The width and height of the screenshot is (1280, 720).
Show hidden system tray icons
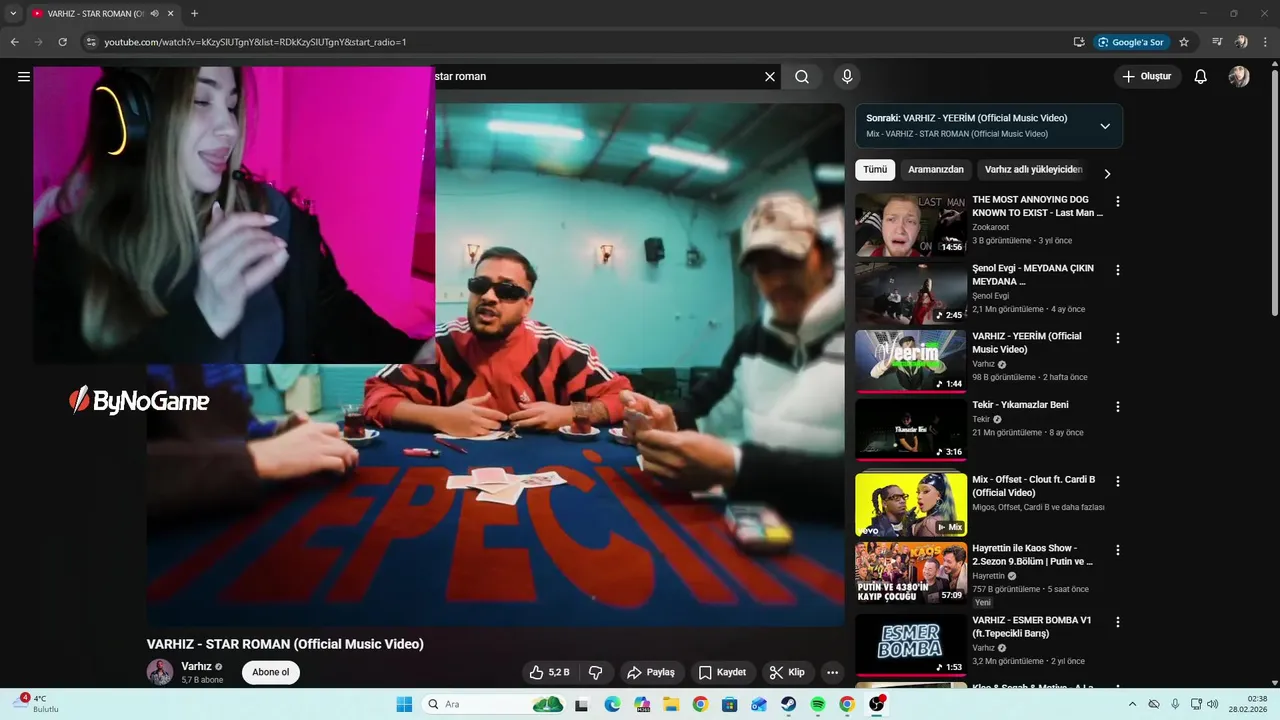[x=1132, y=704]
